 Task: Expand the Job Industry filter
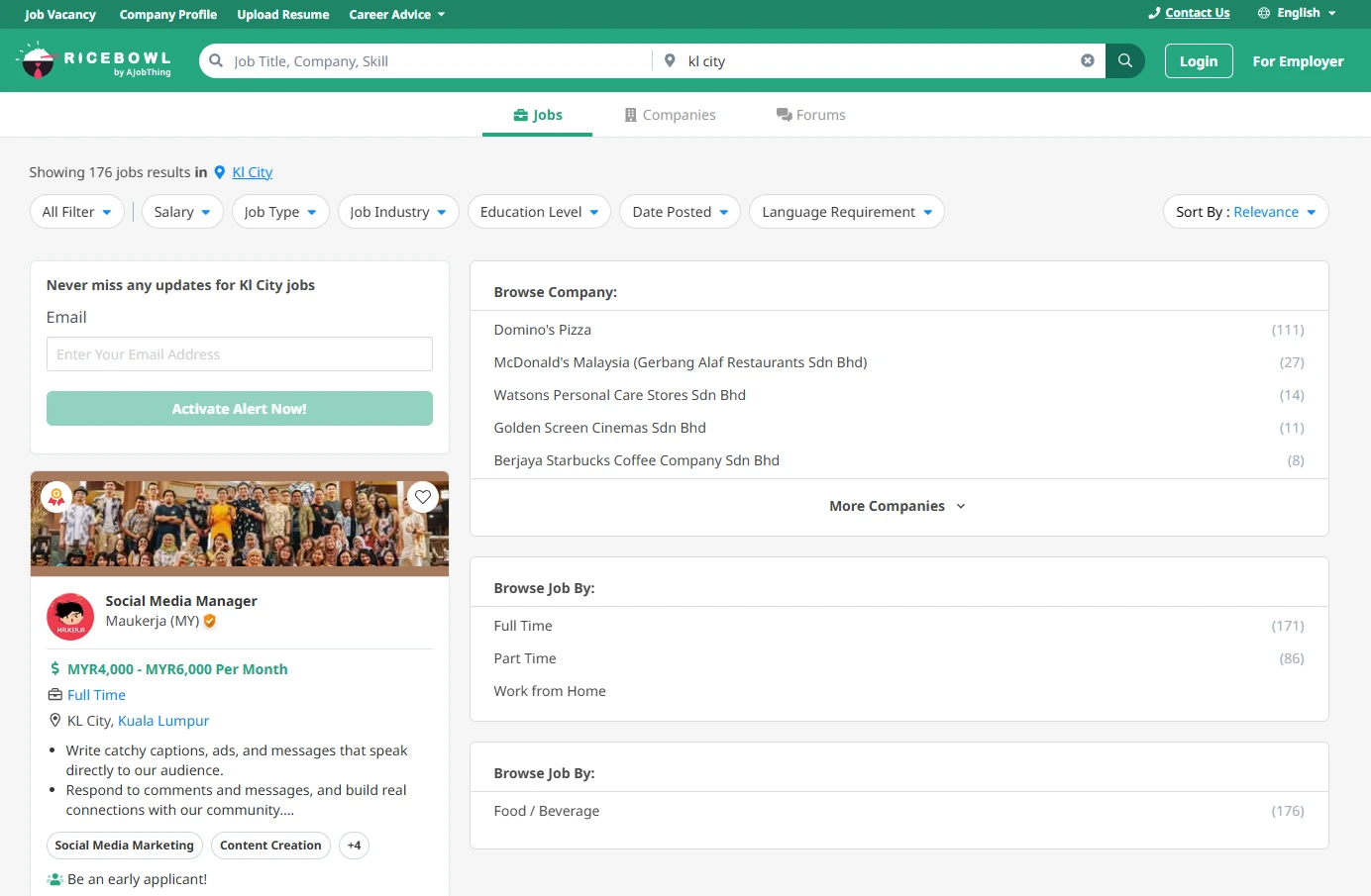[398, 212]
